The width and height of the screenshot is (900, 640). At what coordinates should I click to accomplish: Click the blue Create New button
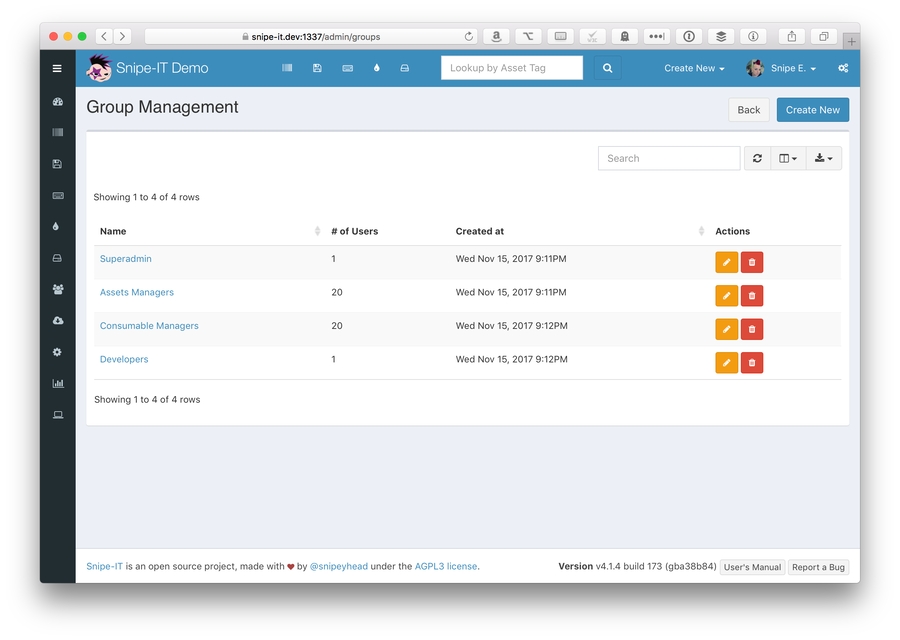tap(812, 110)
